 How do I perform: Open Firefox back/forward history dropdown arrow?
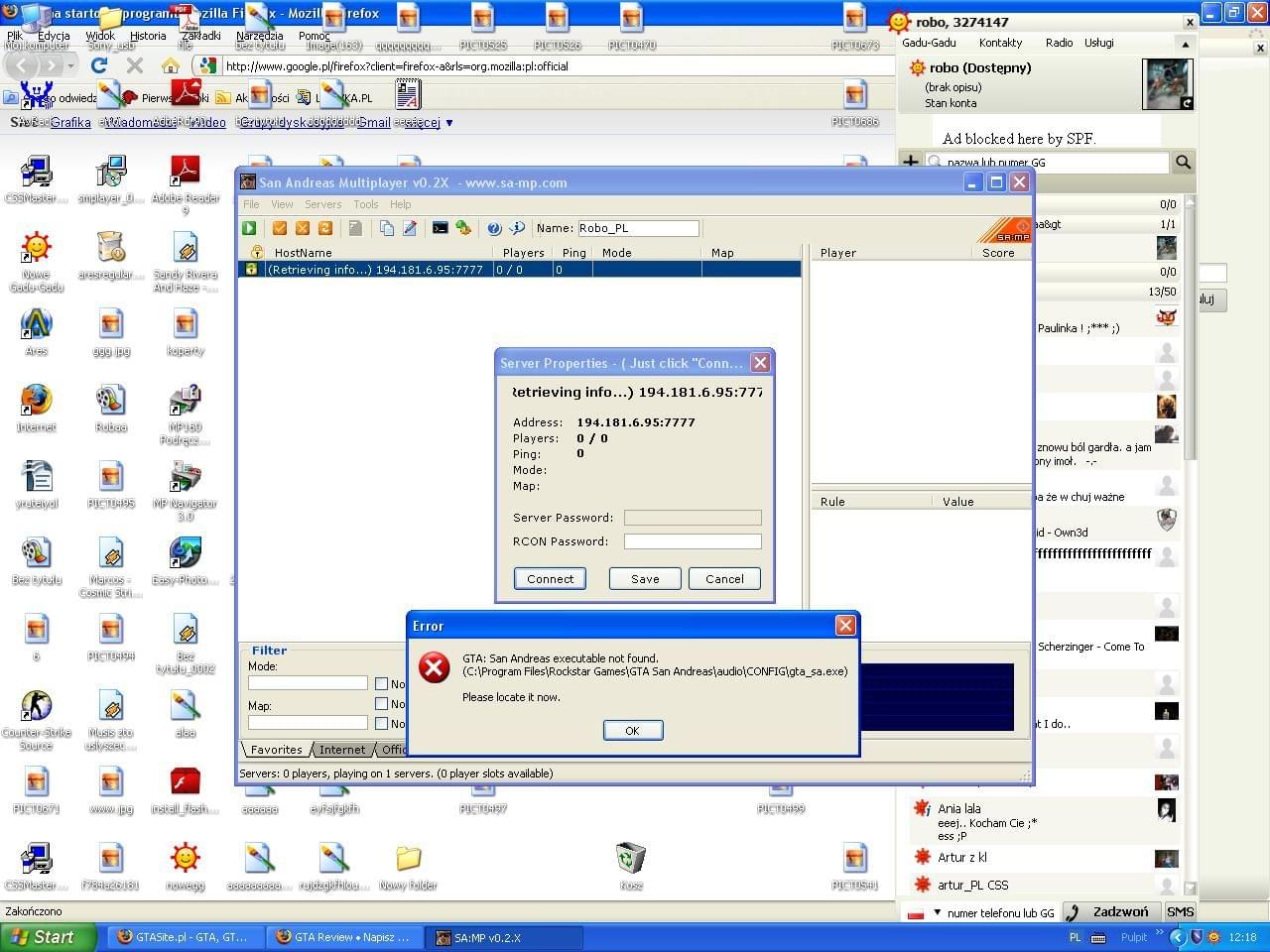[70, 66]
